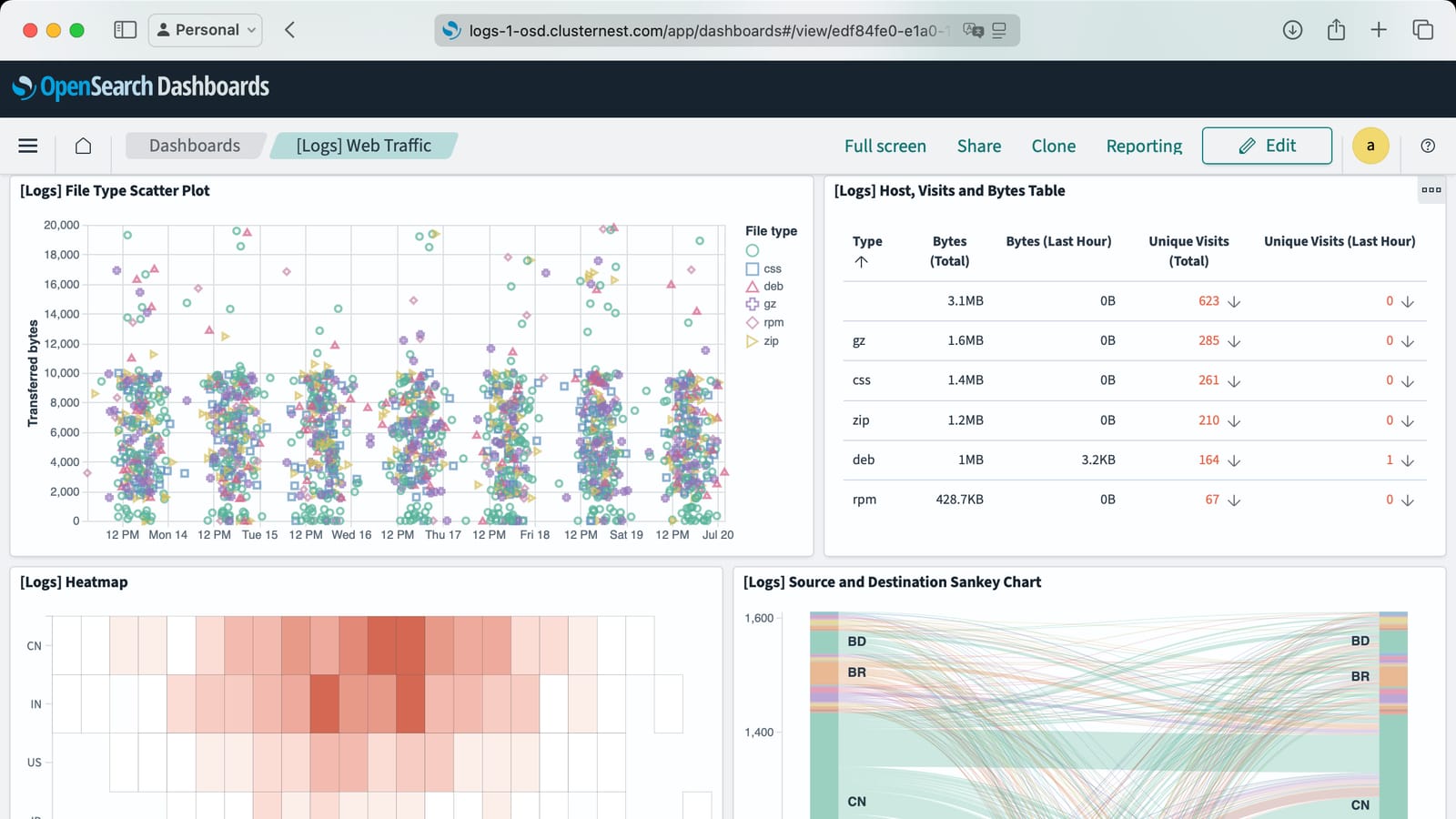
Task: Open the Personal profile dropdown
Action: click(205, 30)
